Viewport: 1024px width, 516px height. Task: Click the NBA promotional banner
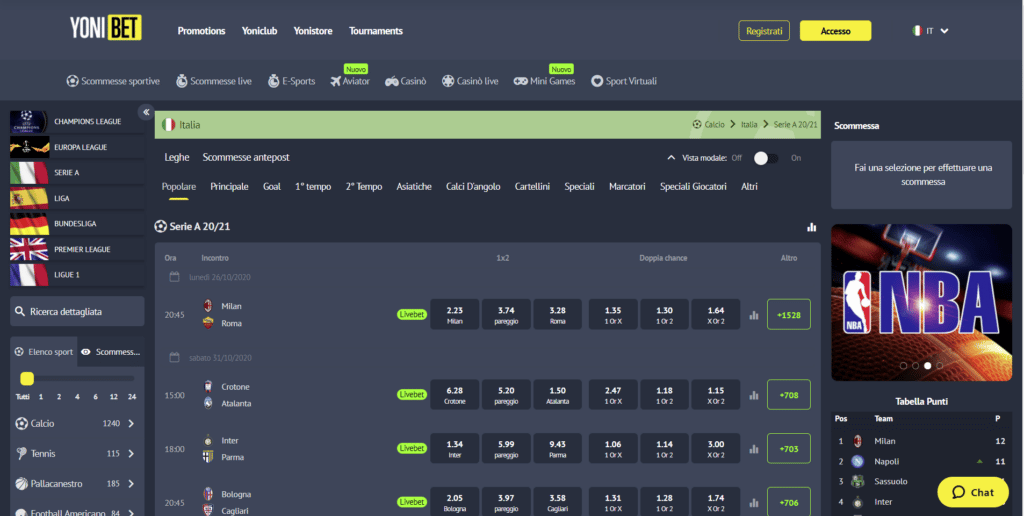[921, 302]
